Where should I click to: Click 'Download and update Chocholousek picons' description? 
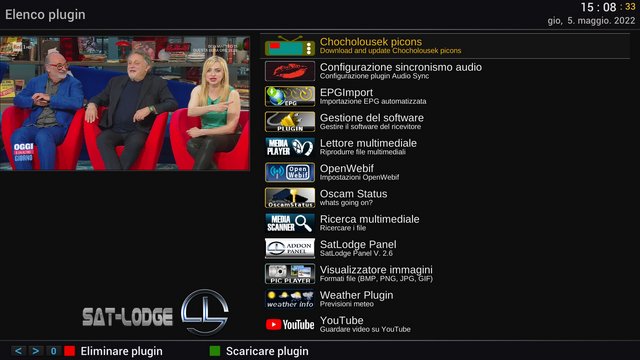tap(390, 51)
